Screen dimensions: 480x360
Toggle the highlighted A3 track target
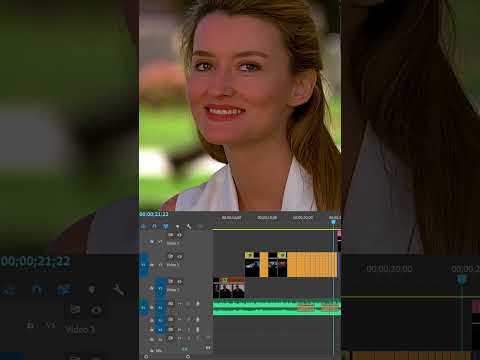click(160, 330)
